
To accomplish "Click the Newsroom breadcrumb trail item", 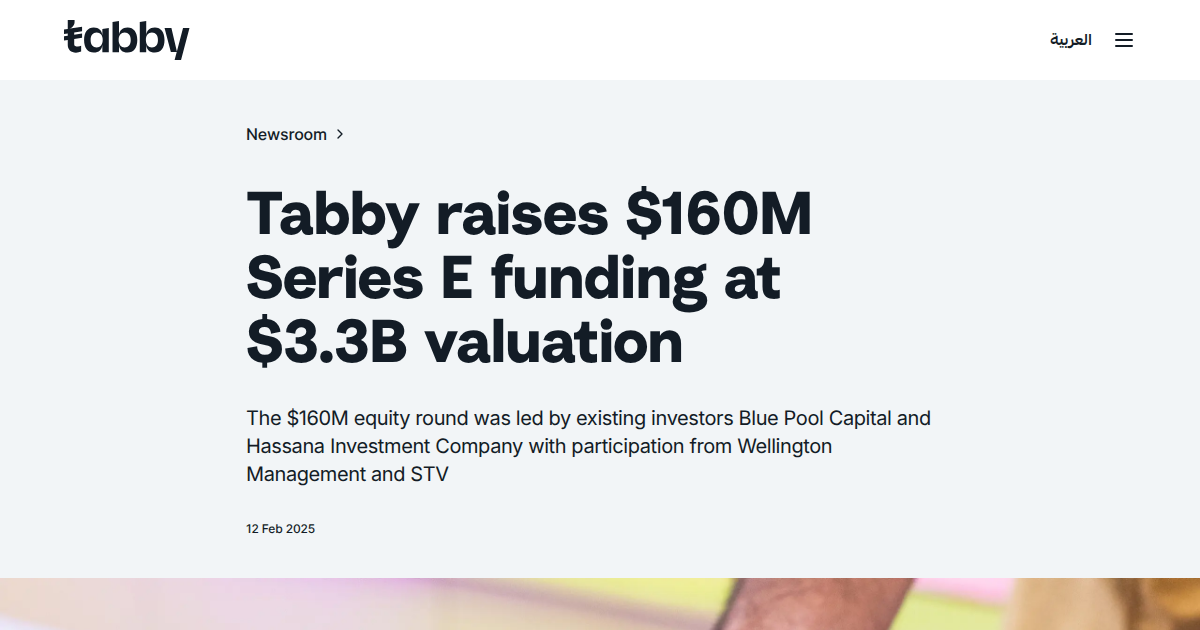I will pos(286,134).
